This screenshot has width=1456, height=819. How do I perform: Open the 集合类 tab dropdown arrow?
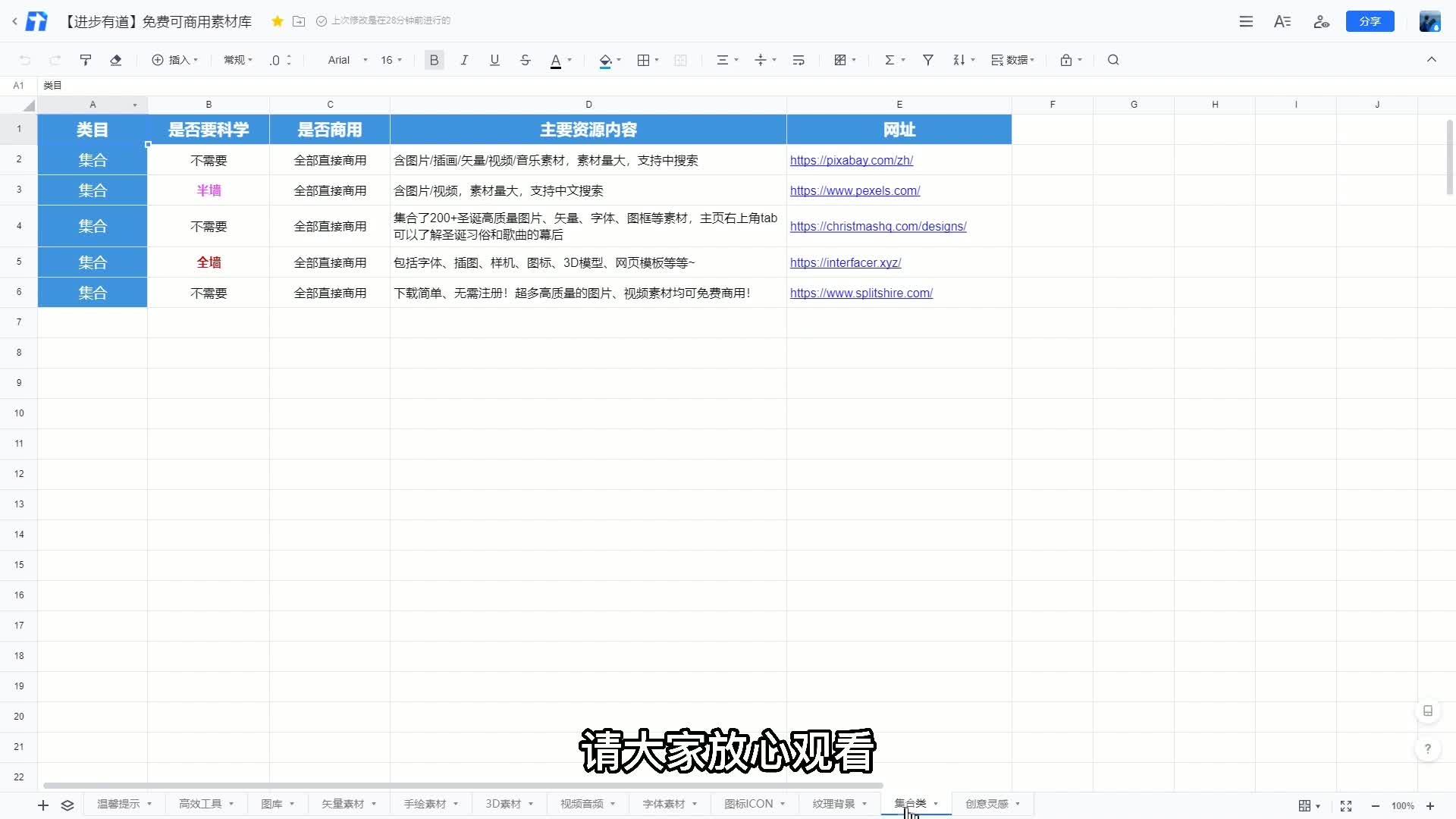936,804
